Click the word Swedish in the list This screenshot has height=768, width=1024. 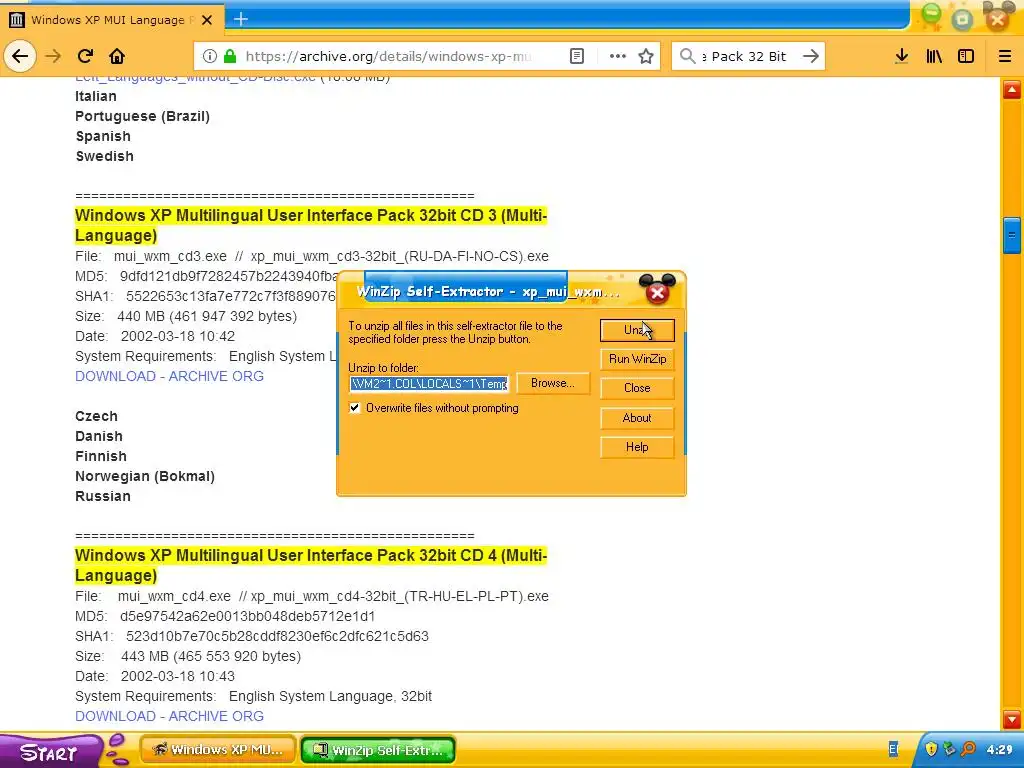[104, 156]
